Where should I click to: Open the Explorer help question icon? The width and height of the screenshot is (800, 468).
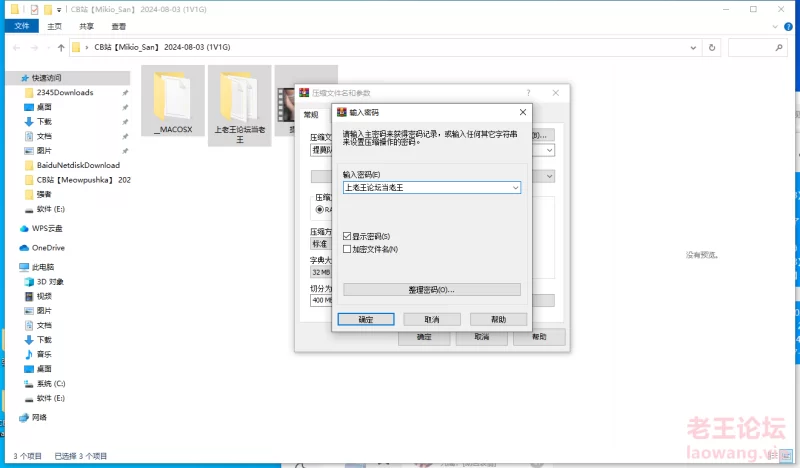788,27
